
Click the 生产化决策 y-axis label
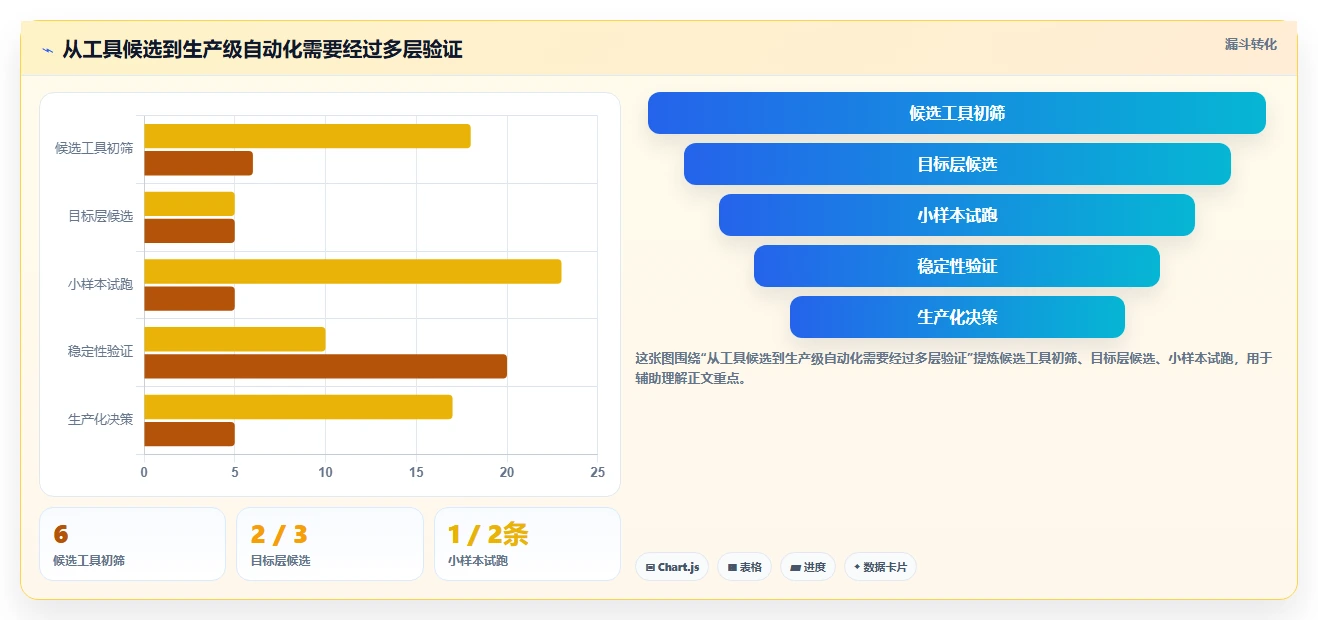tap(100, 419)
